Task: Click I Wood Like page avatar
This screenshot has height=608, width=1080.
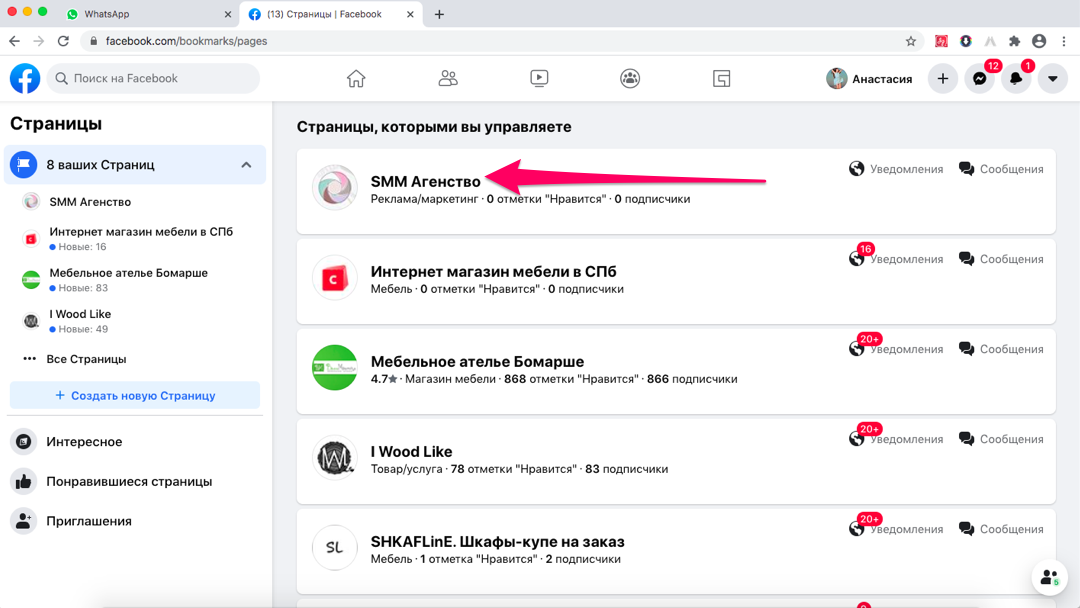Action: point(335,458)
